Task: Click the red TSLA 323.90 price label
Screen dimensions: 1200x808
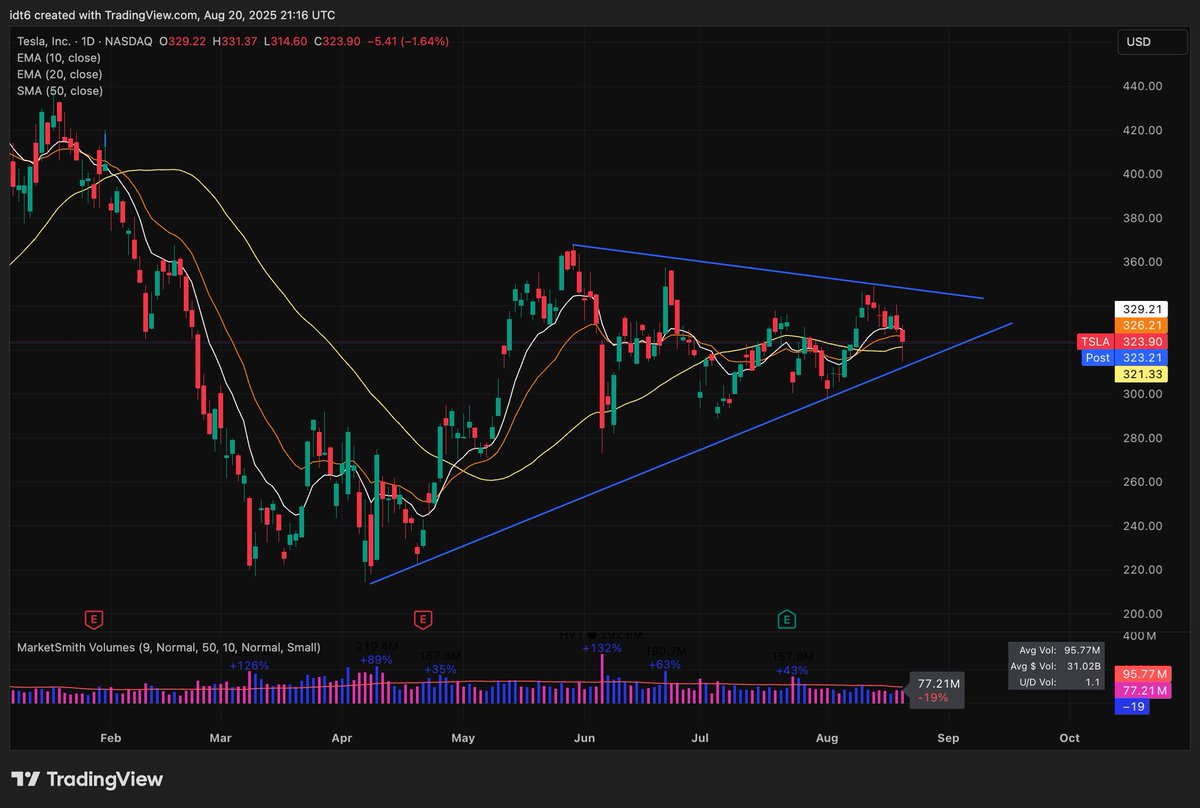Action: (x=1123, y=341)
